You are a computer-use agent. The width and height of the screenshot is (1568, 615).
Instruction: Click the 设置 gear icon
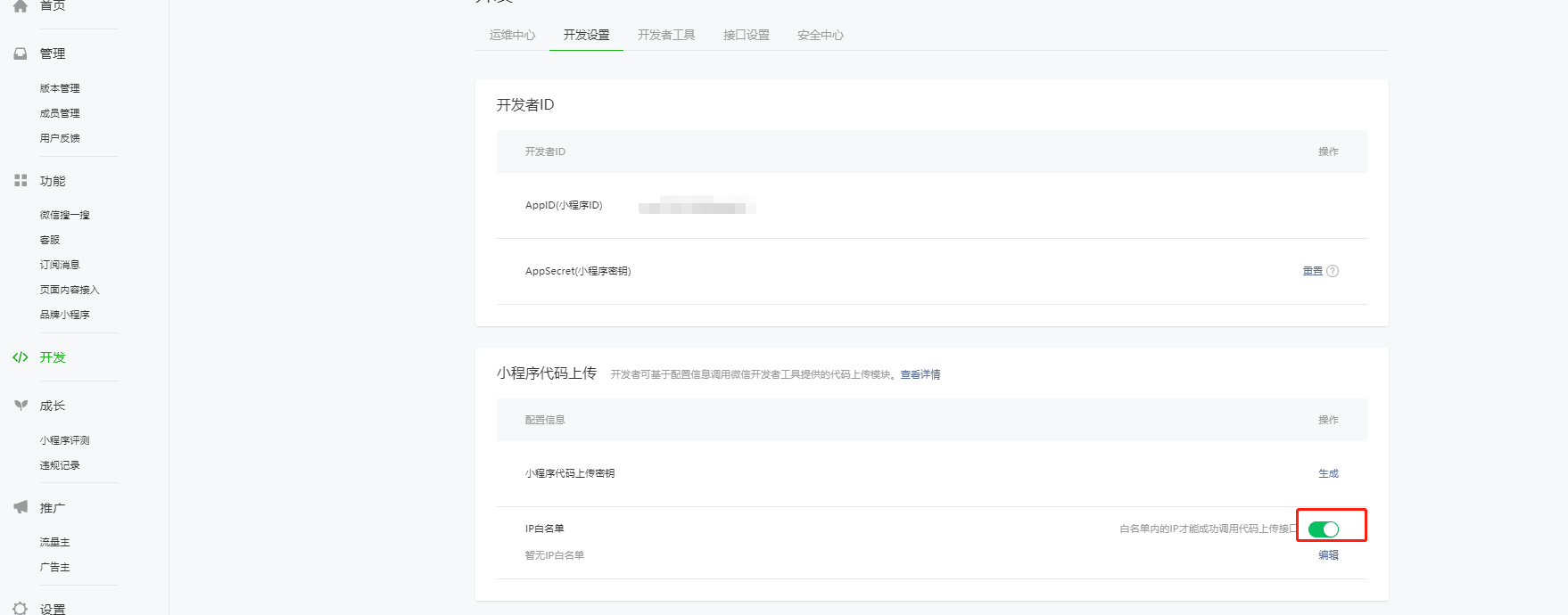pyautogui.click(x=21, y=609)
